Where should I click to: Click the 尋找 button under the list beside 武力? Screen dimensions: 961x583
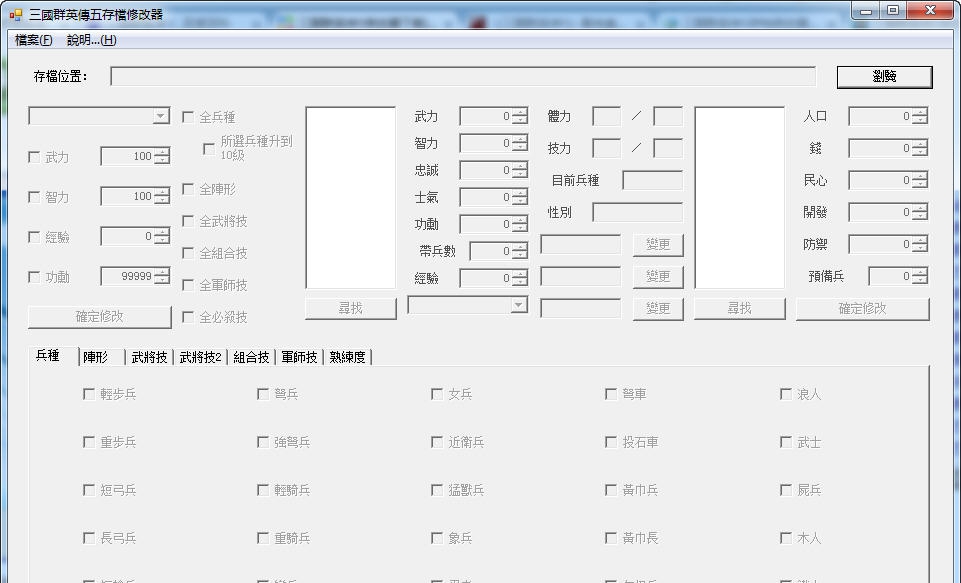[351, 308]
